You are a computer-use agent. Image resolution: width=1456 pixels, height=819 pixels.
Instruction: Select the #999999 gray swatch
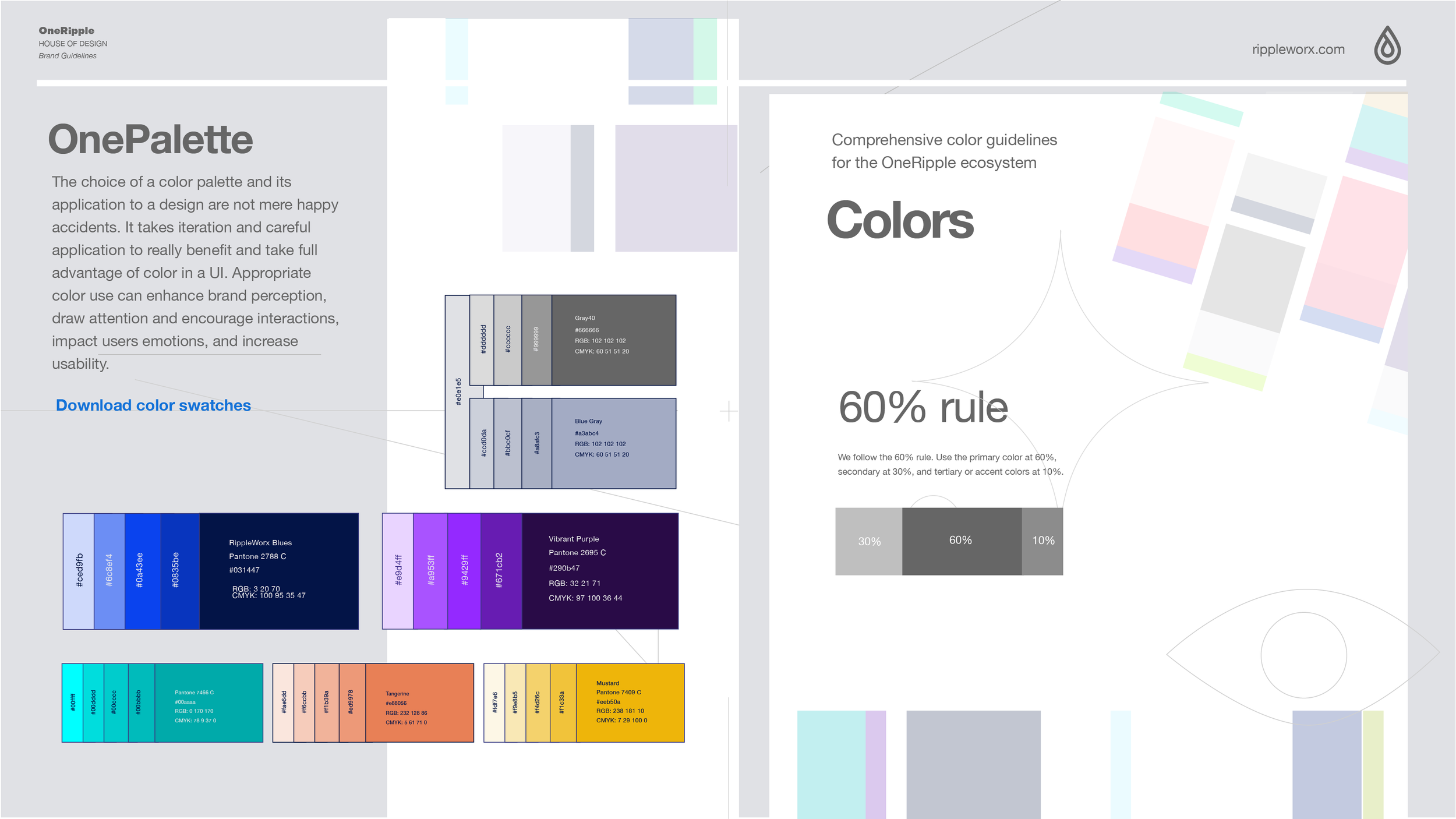[536, 340]
